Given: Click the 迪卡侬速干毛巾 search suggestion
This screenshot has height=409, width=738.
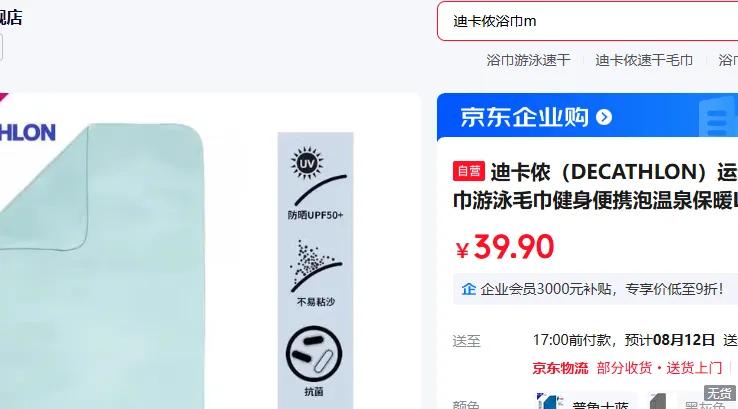Looking at the screenshot, I should pos(644,60).
